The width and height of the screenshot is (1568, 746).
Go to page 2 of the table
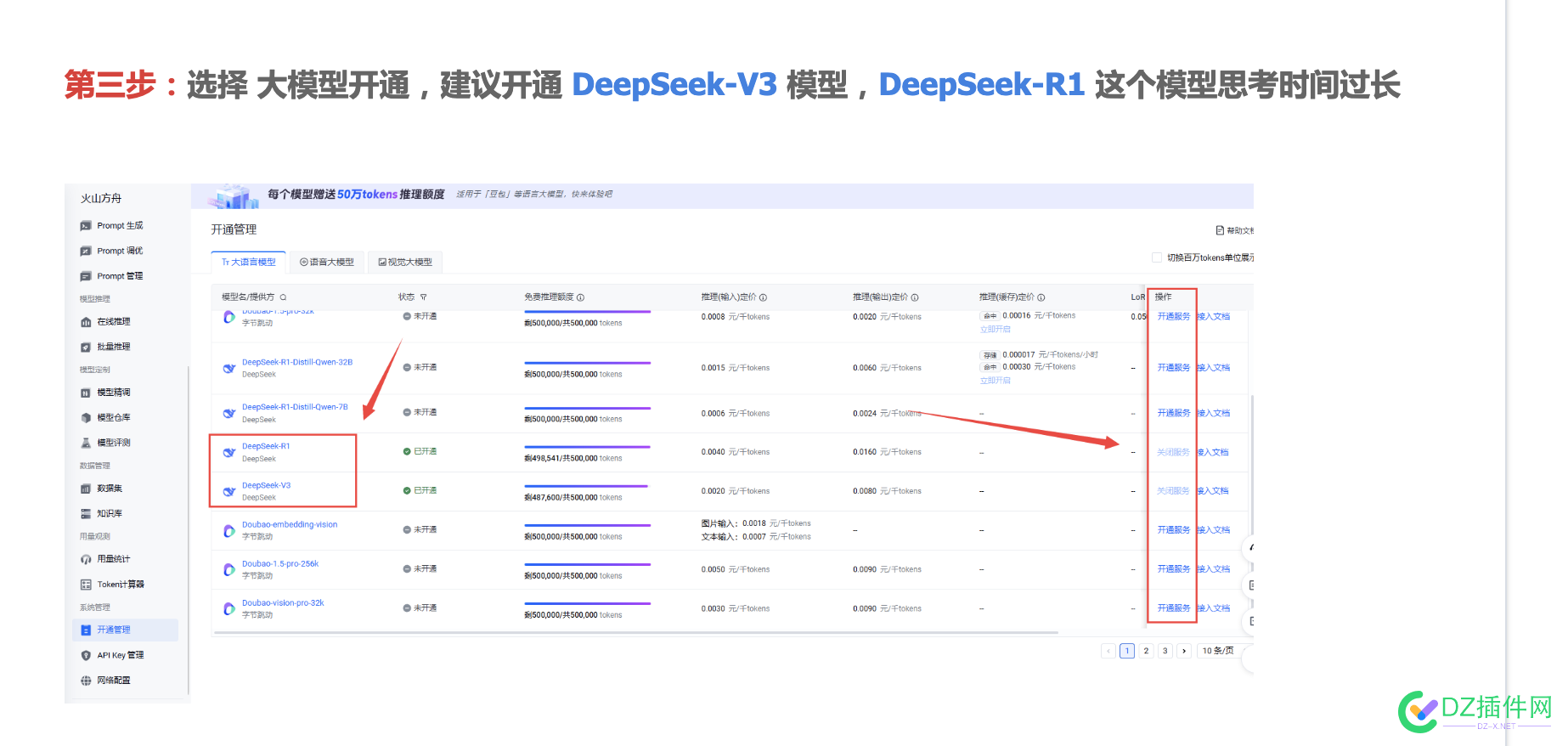pos(1146,651)
